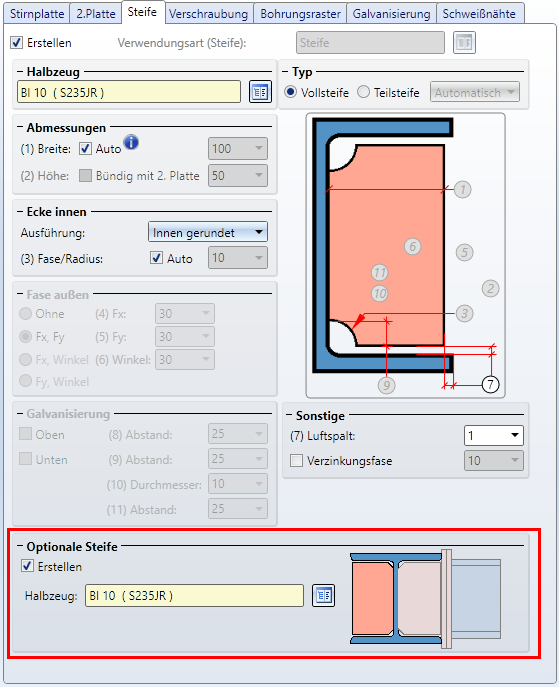Open the (5) Fy 30 dropdown

point(185,336)
